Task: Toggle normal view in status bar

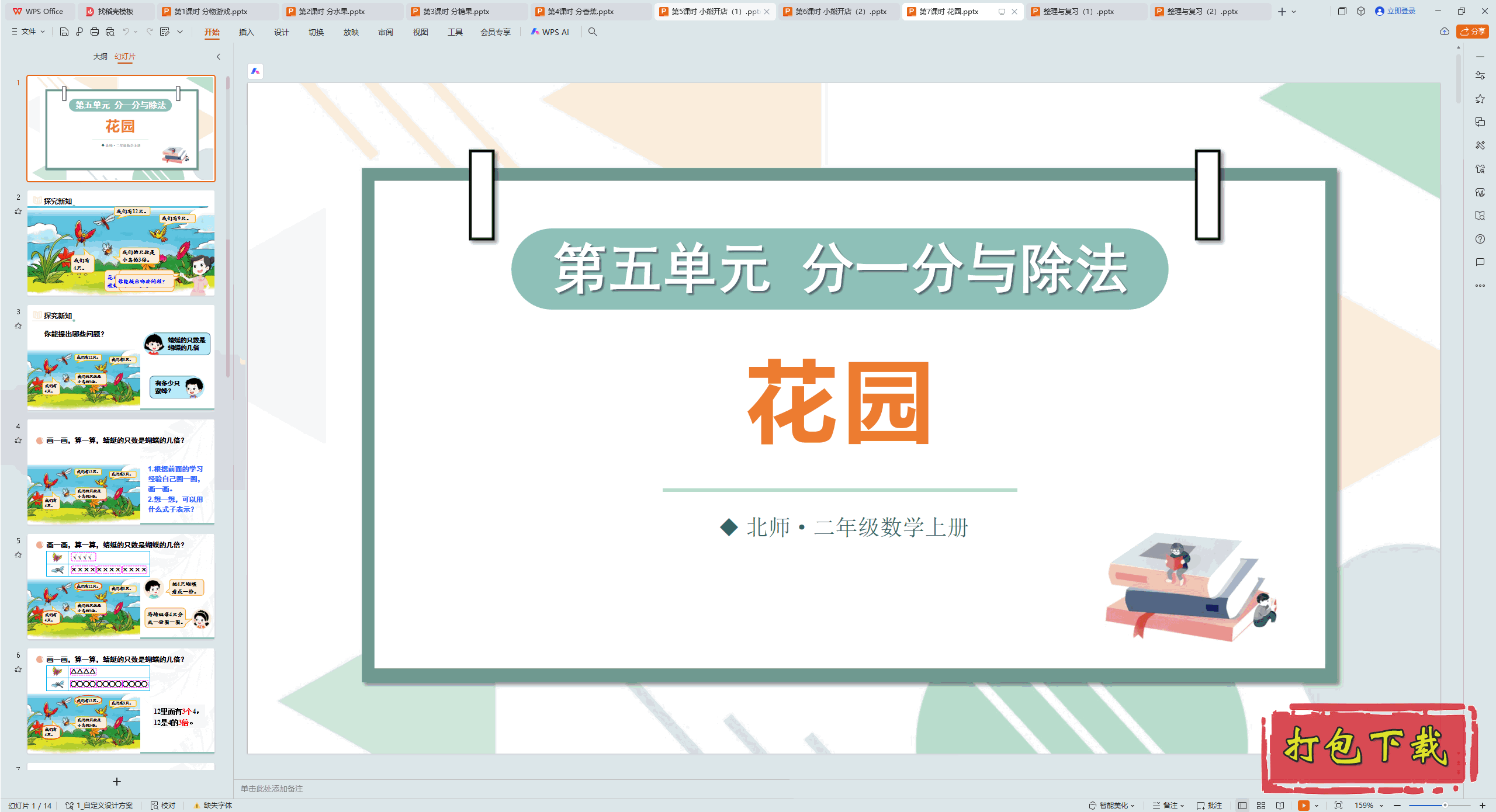Action: tap(1242, 806)
